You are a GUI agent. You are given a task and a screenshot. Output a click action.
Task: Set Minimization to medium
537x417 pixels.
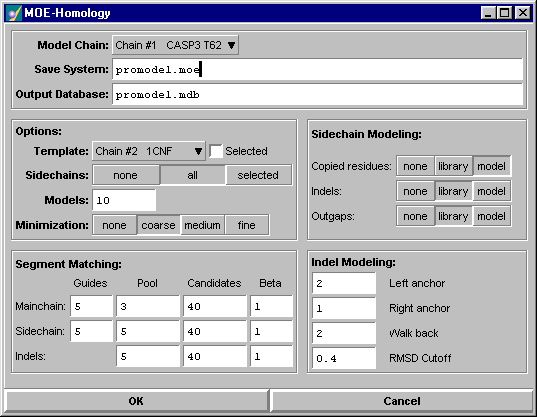[x=202, y=225]
